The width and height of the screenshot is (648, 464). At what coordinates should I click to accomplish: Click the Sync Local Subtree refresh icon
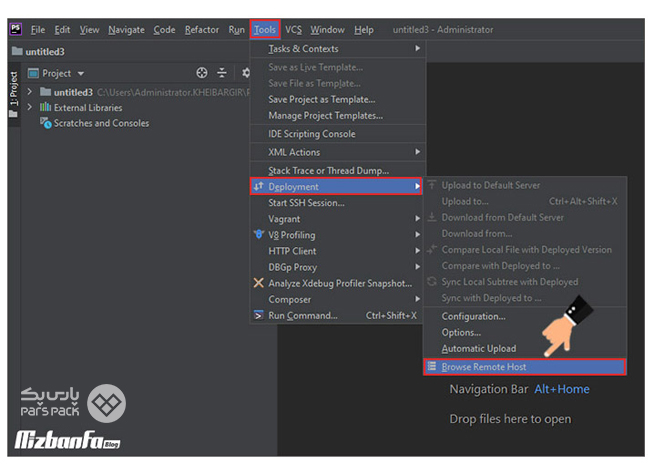click(432, 281)
